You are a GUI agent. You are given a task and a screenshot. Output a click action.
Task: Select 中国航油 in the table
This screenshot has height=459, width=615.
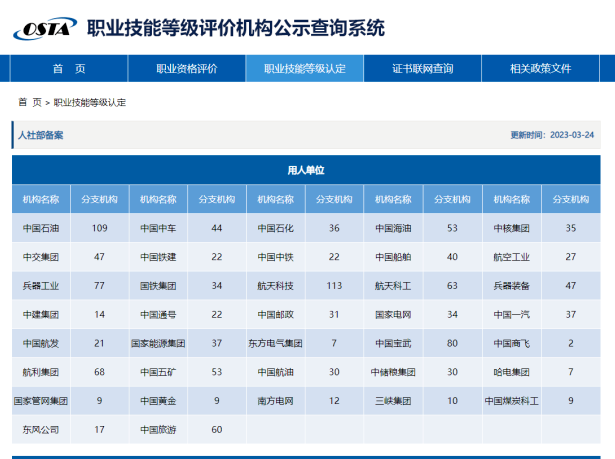[x=275, y=372]
